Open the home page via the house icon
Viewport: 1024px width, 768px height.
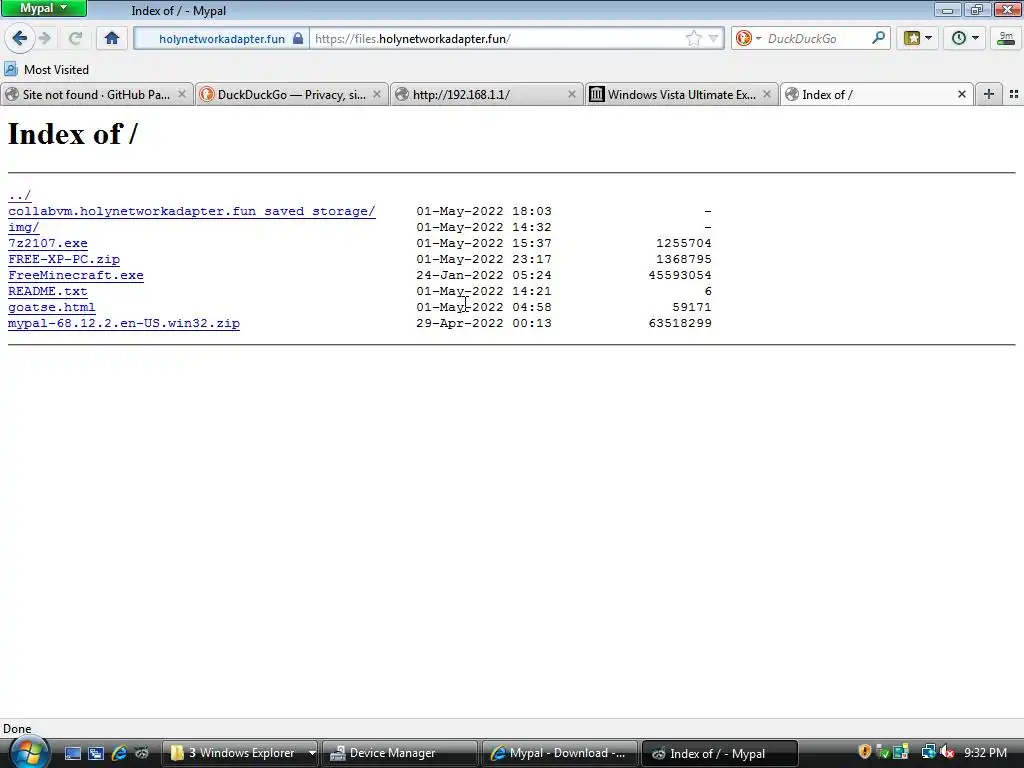point(112,39)
